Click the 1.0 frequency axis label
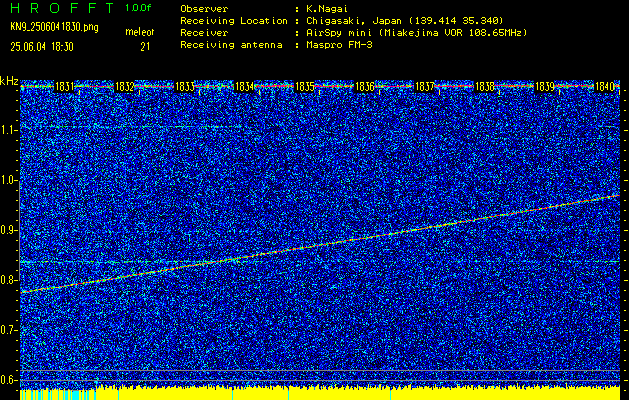This screenshot has width=629, height=400. 8,181
